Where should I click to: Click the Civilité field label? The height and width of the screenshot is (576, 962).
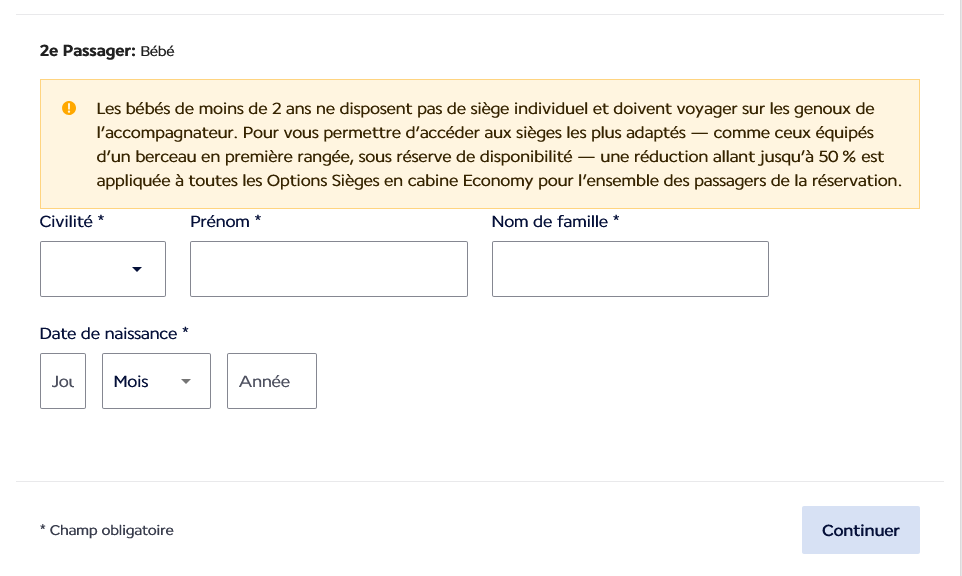[x=72, y=221]
